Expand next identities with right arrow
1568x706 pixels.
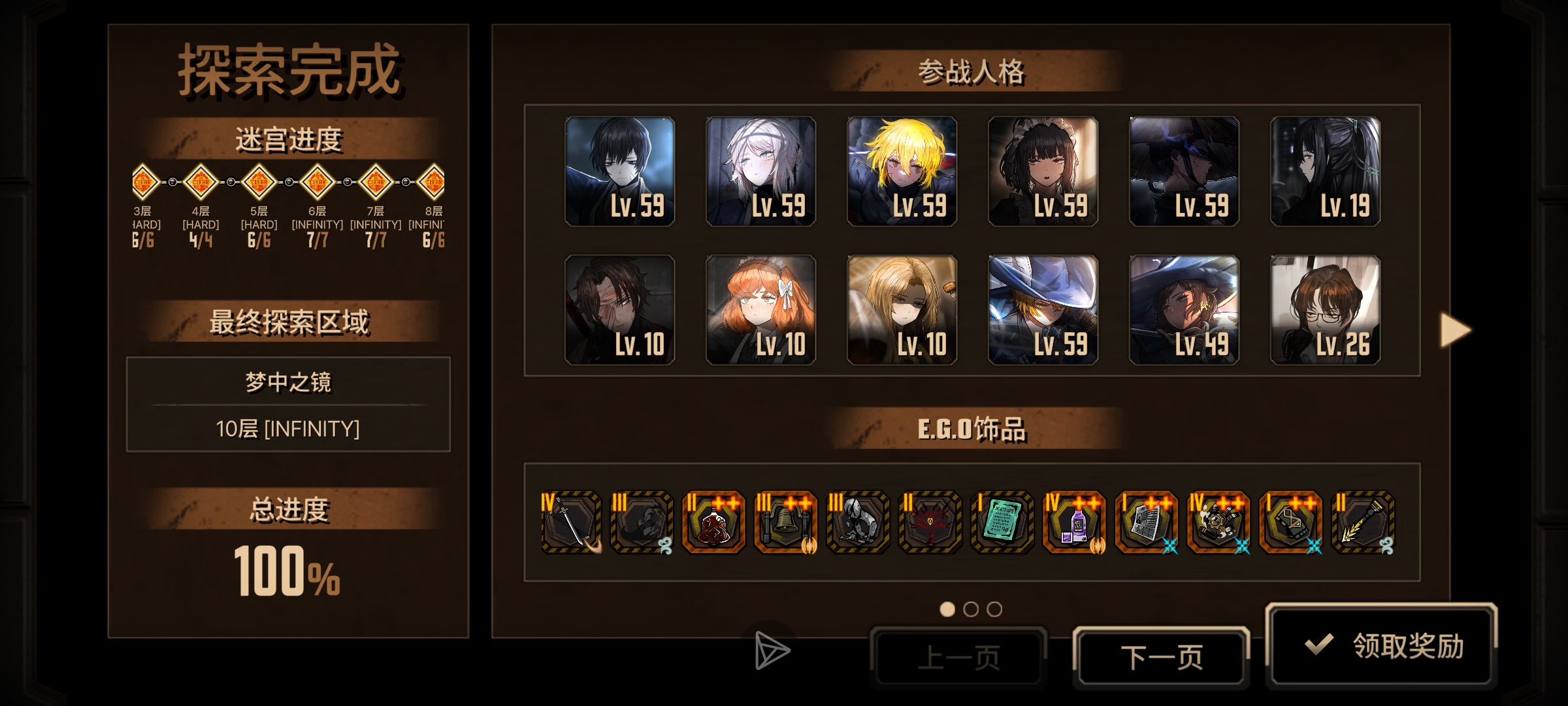pos(1456,329)
